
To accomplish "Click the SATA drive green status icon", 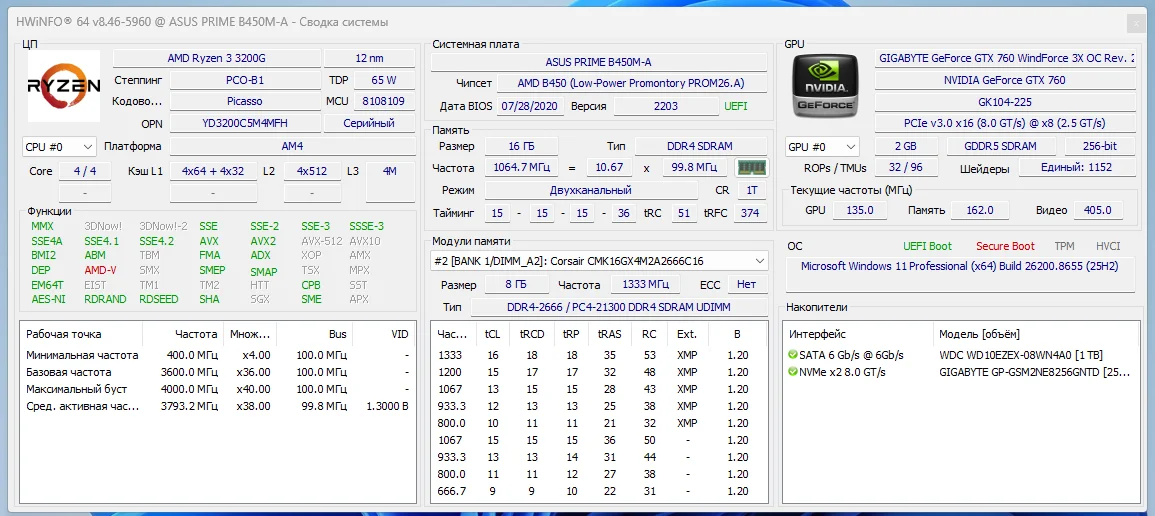I will (793, 355).
